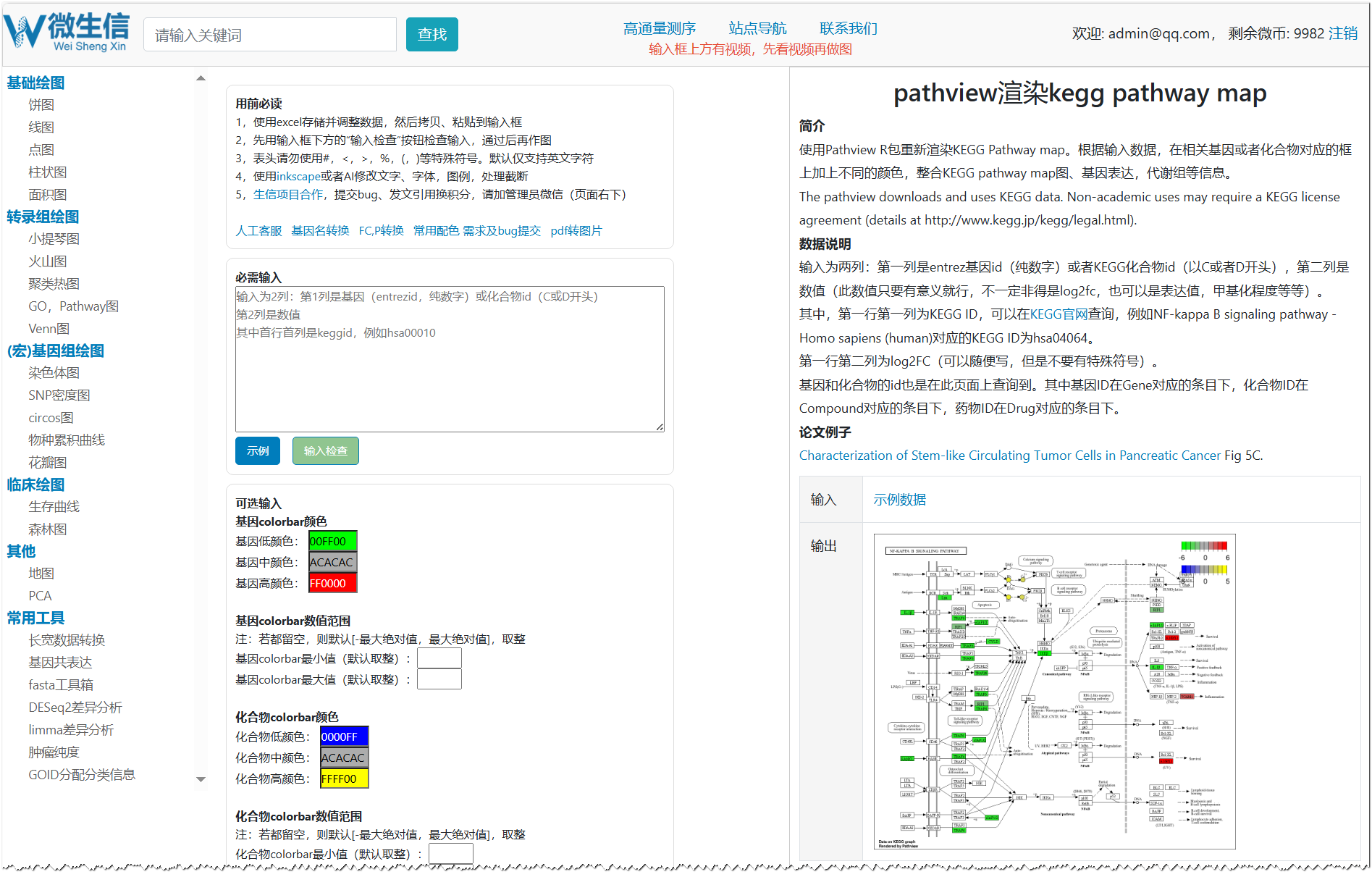Open the 基因名转换 link

click(x=320, y=230)
